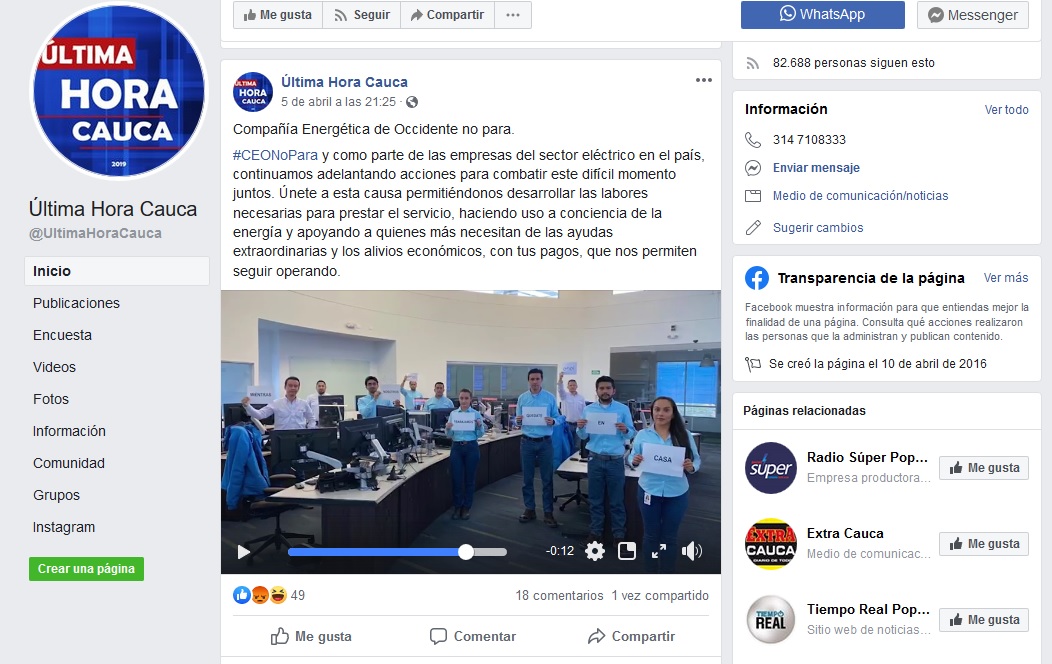
Task: Mute the video volume speaker icon
Action: pyautogui.click(x=691, y=551)
